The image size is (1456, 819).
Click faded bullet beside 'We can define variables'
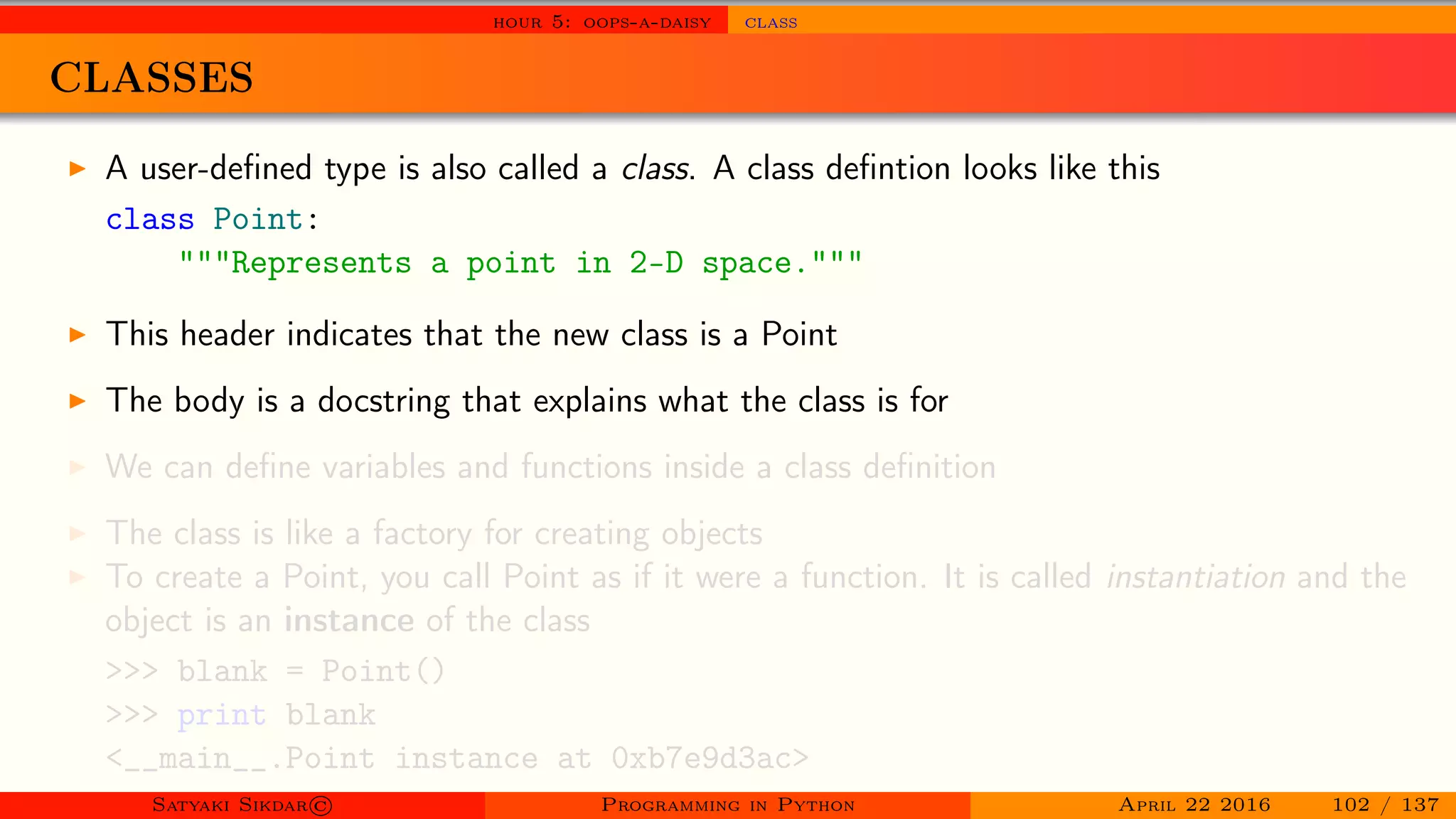77,467
